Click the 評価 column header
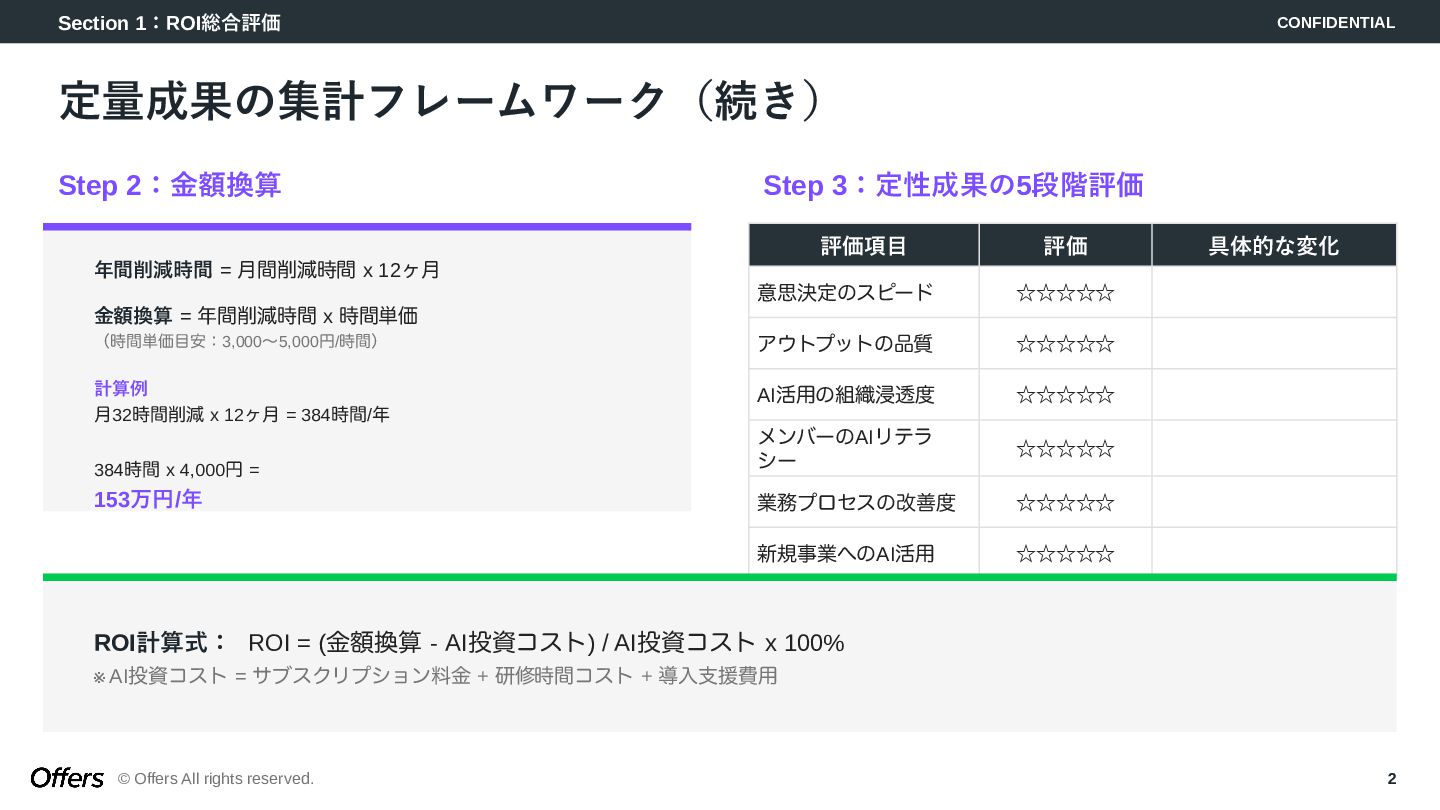Viewport: 1440px width, 810px height. [1065, 246]
